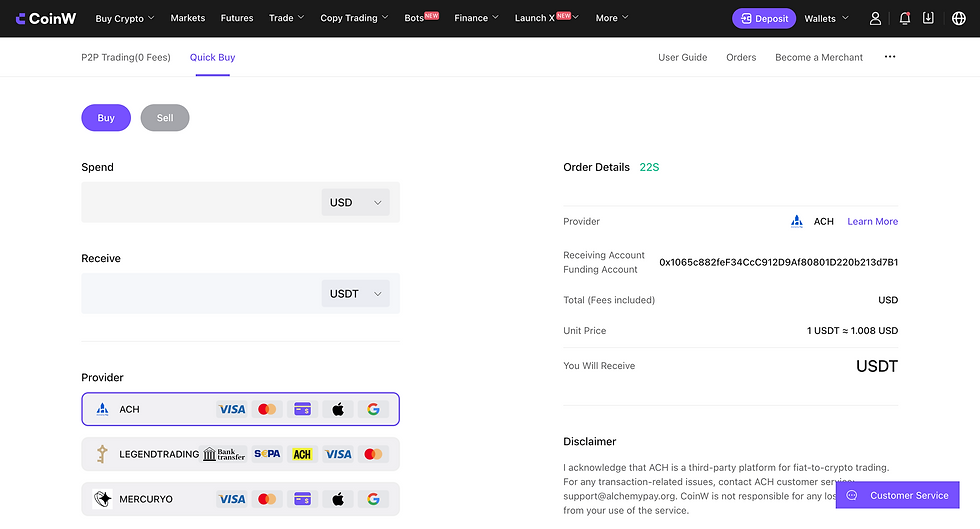Switch to Sell mode
The width and height of the screenshot is (980, 529).
tap(165, 118)
